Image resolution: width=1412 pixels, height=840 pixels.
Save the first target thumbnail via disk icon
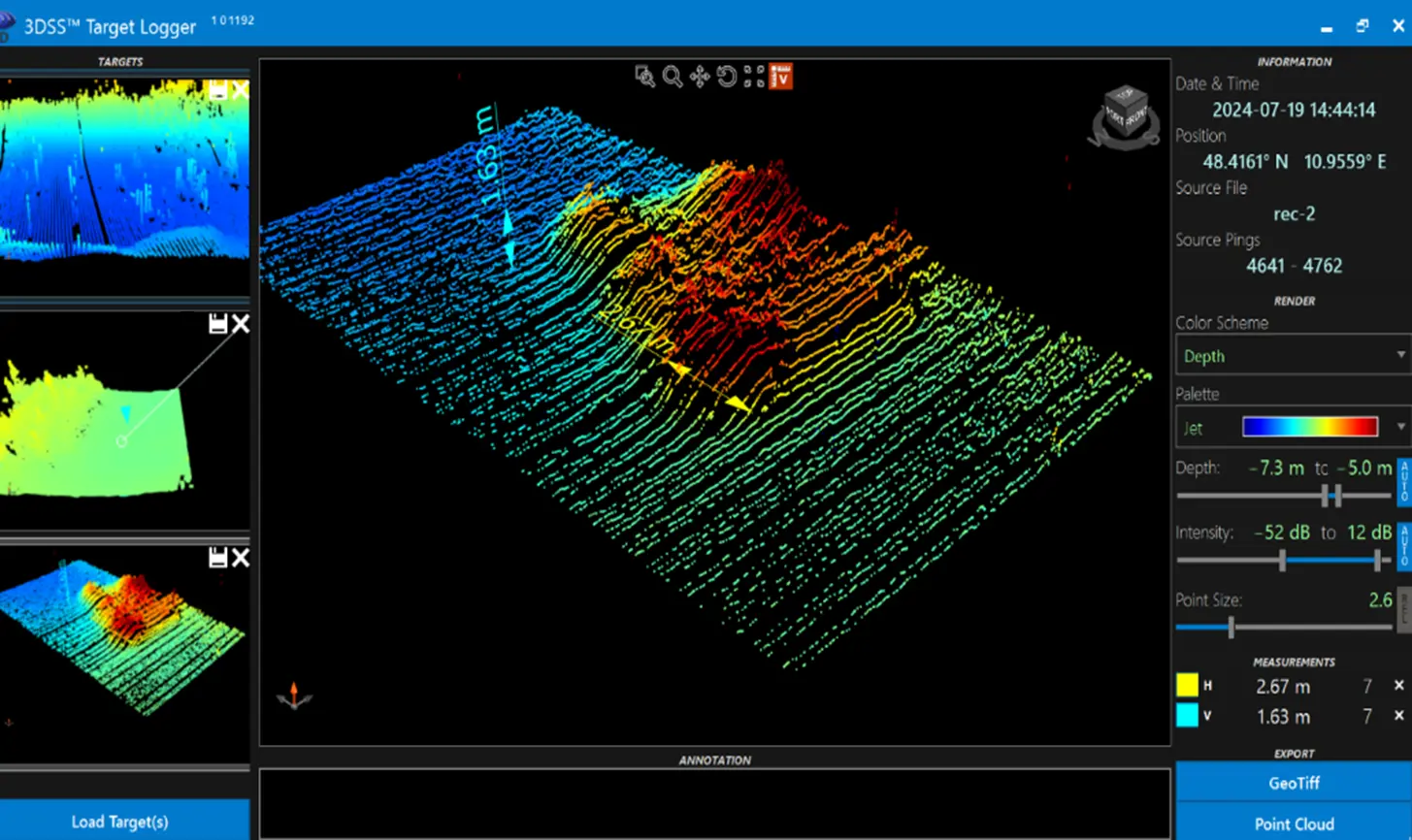218,90
